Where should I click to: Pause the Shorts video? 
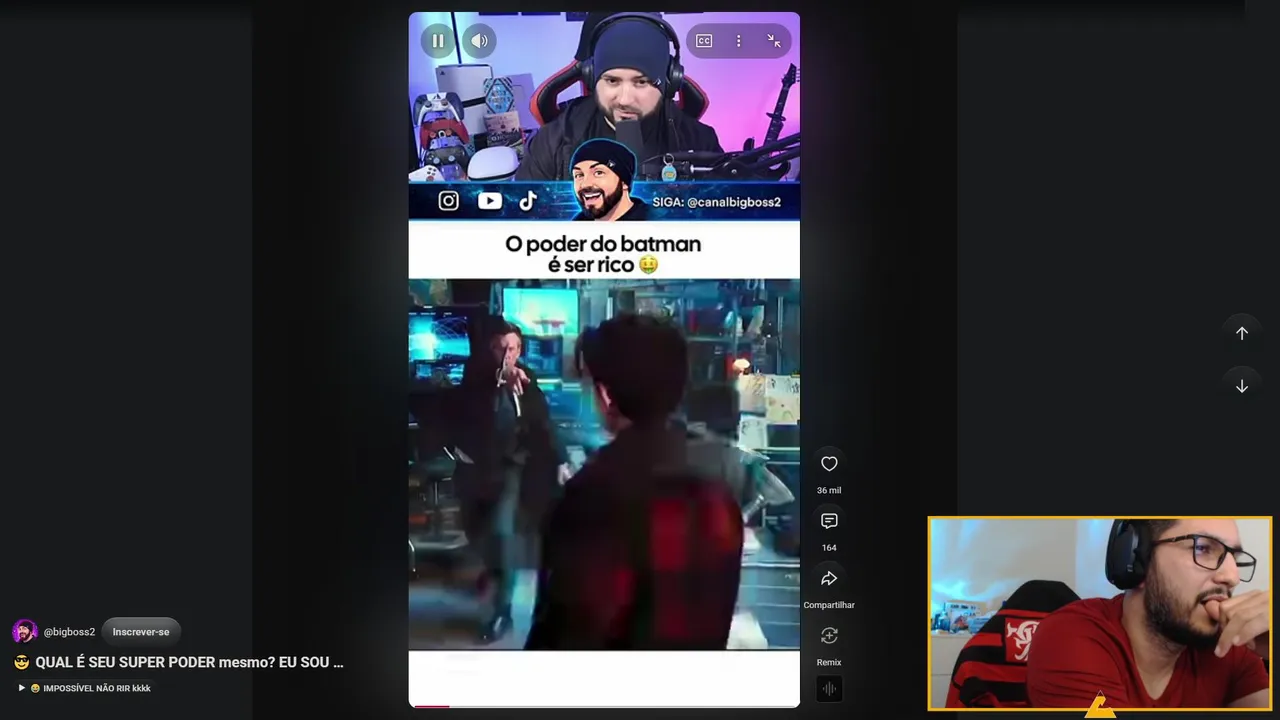tap(438, 41)
